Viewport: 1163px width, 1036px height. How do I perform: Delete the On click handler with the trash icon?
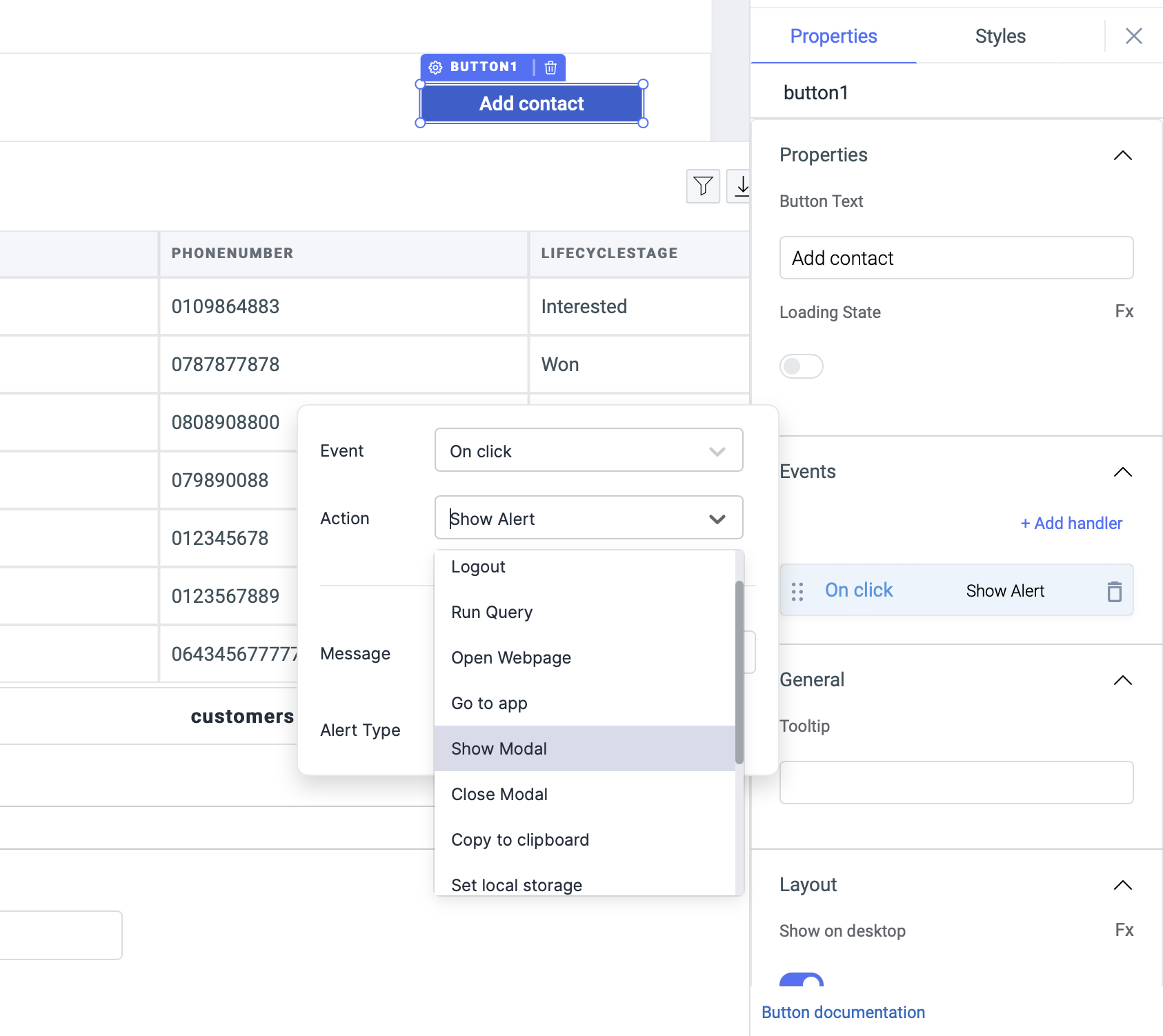click(1114, 591)
